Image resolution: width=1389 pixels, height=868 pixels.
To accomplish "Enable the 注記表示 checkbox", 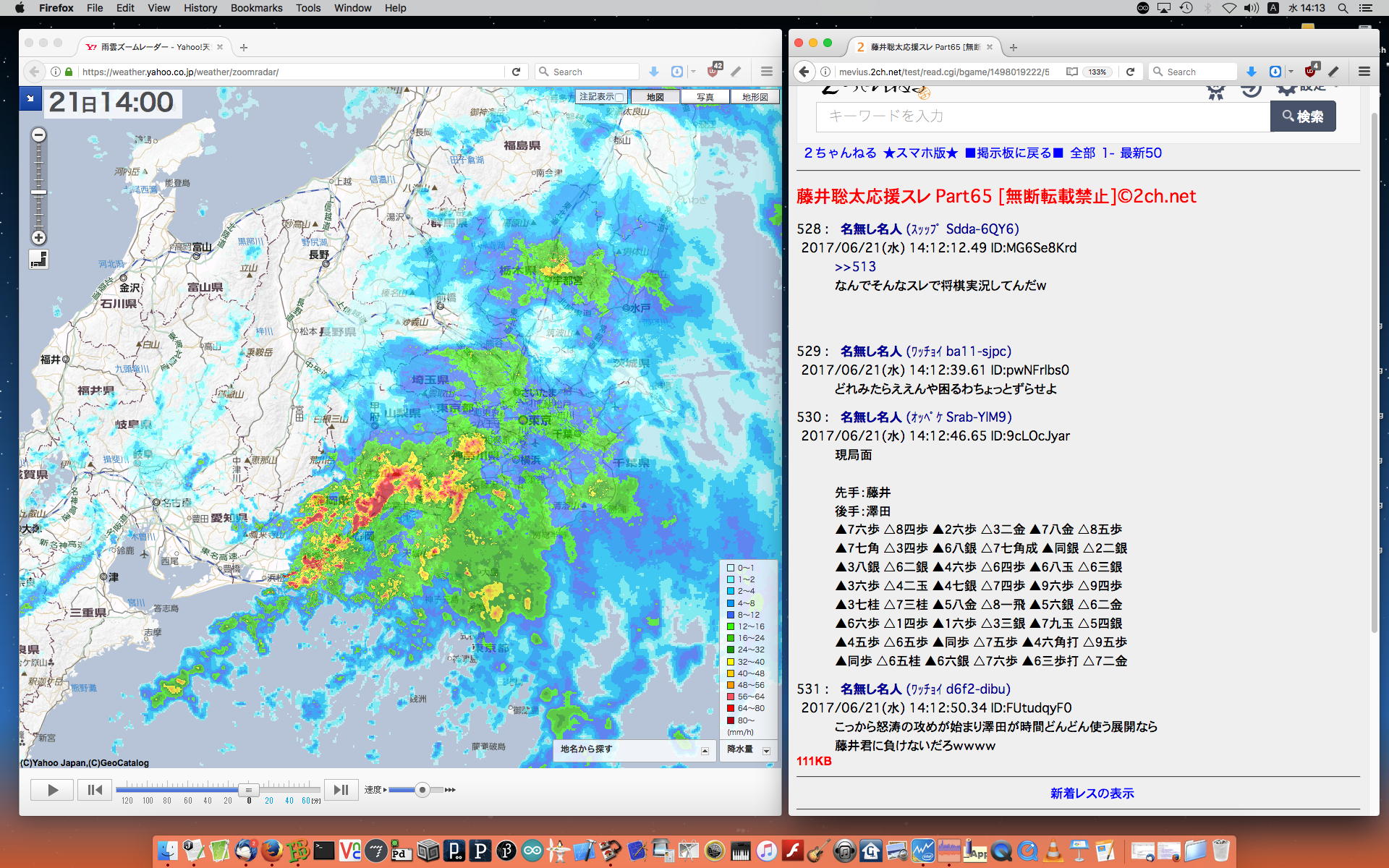I will (x=619, y=97).
